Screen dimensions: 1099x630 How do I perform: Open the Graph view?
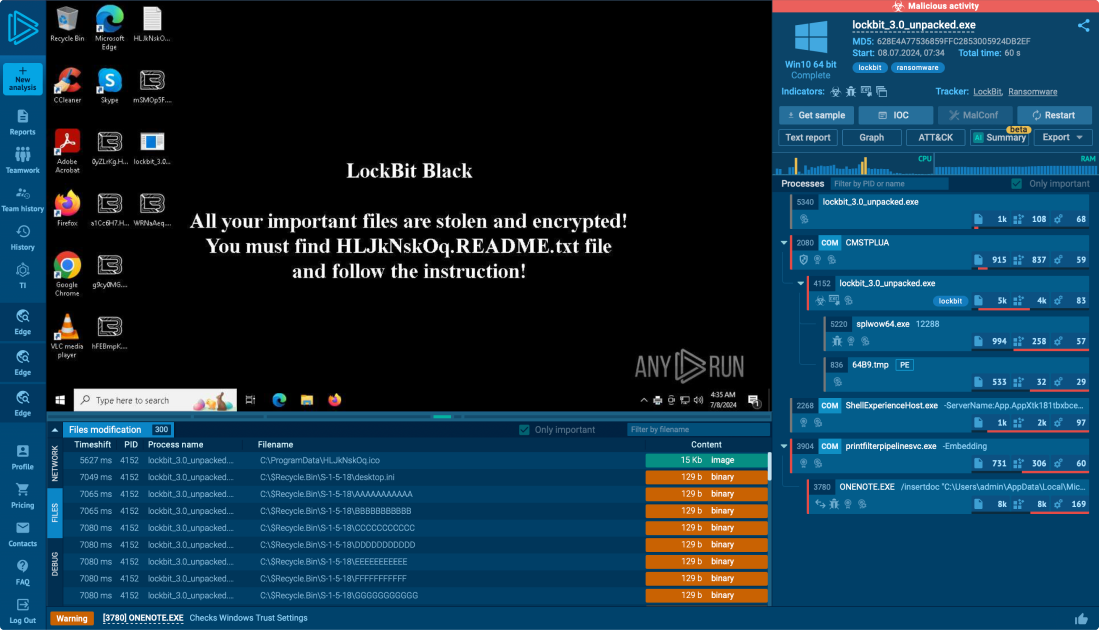[x=871, y=137]
